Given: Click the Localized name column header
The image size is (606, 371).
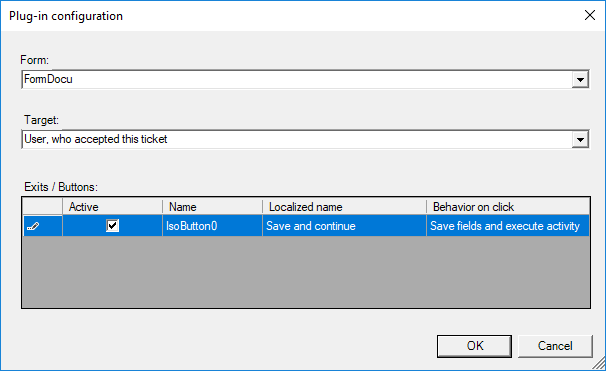Looking at the screenshot, I should 344,207.
